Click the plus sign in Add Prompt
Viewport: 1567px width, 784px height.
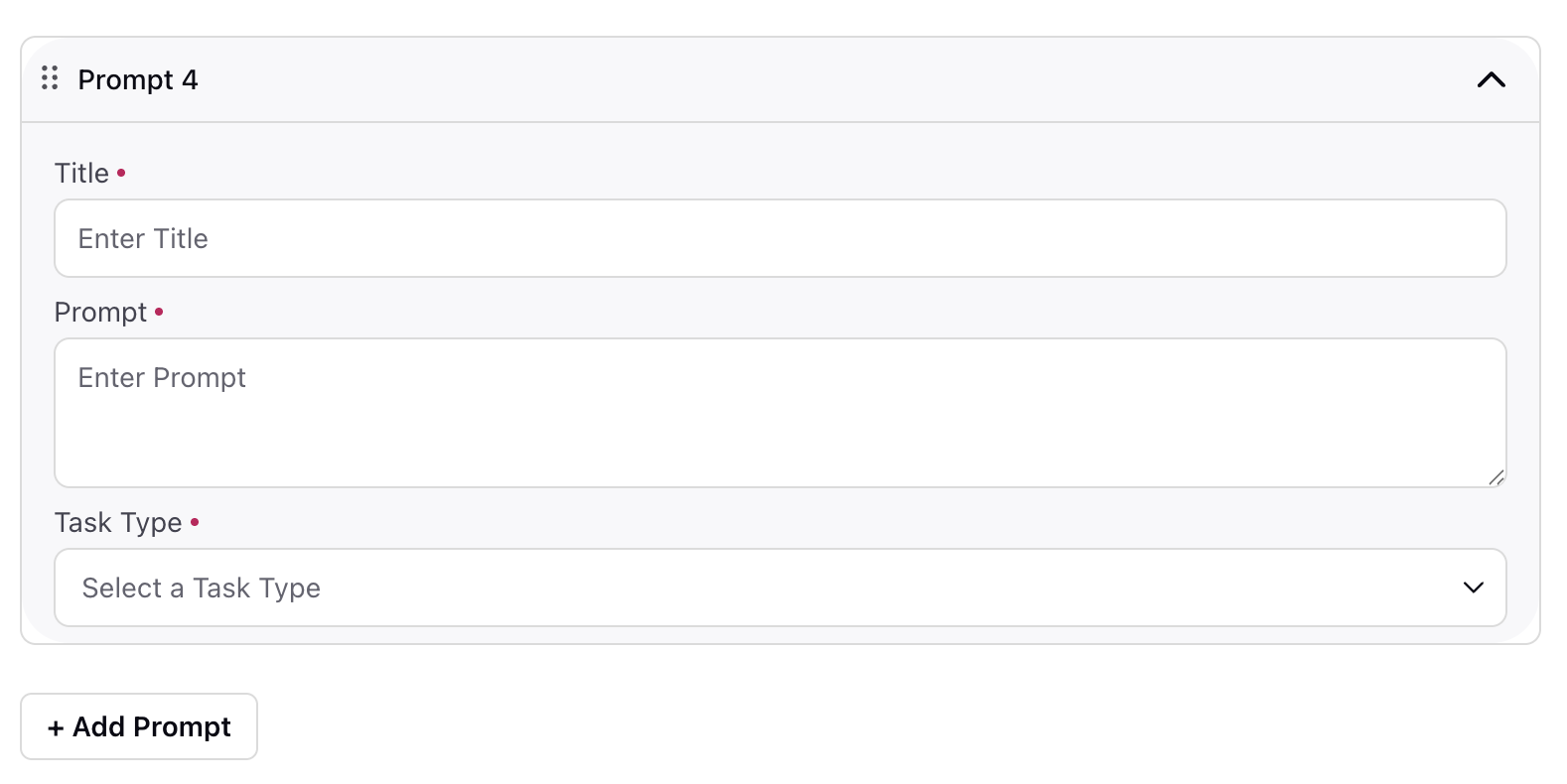pos(56,728)
